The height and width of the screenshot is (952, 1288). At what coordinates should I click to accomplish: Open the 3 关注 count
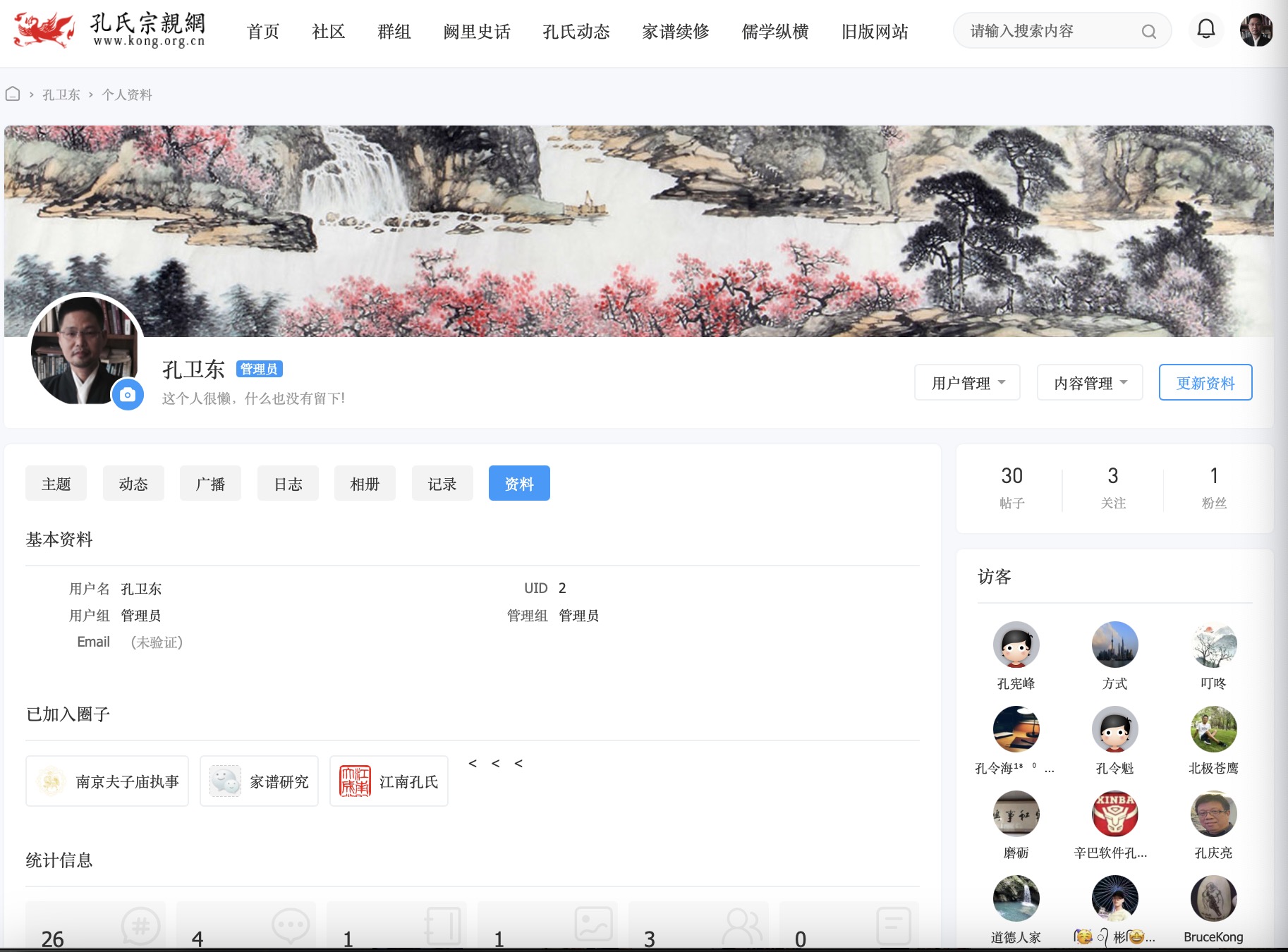[1113, 487]
